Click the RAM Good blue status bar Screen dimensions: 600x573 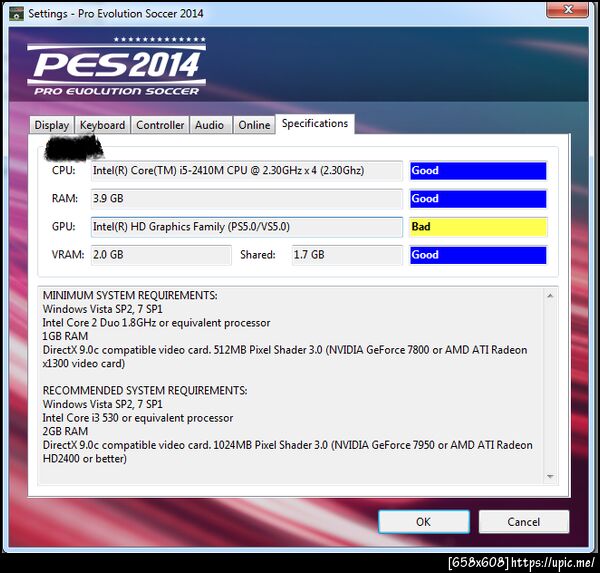(478, 199)
